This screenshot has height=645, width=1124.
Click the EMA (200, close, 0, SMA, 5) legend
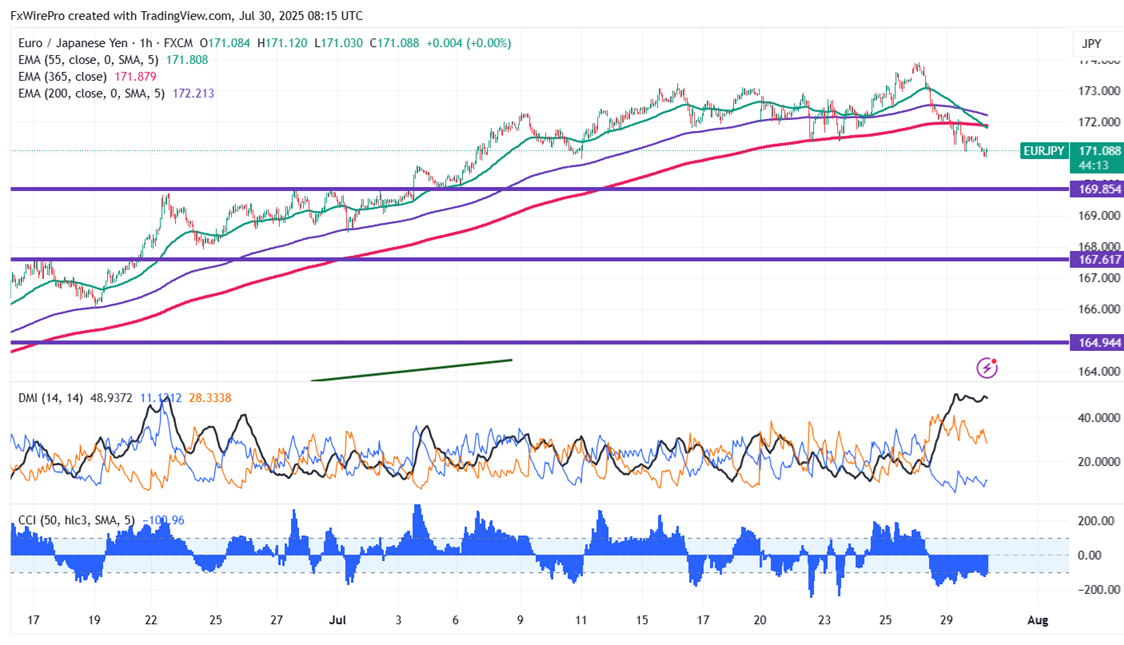tap(91, 93)
